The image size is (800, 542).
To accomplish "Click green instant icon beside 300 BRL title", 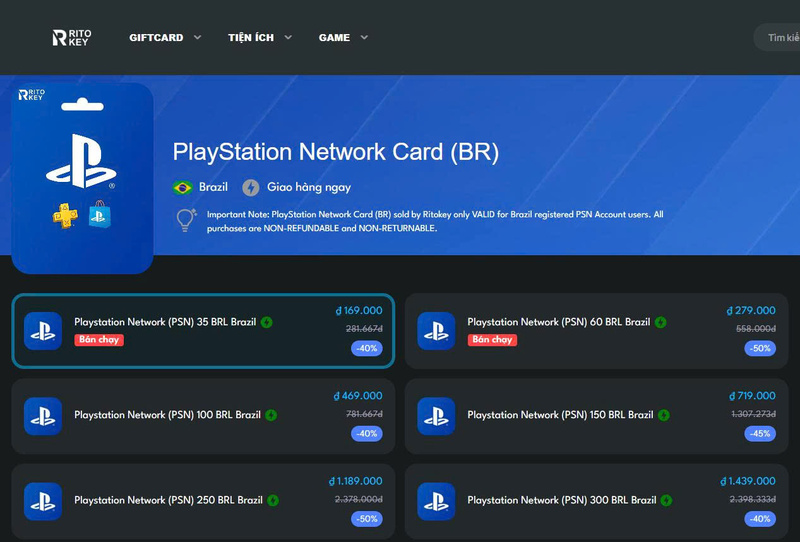I will click(666, 500).
